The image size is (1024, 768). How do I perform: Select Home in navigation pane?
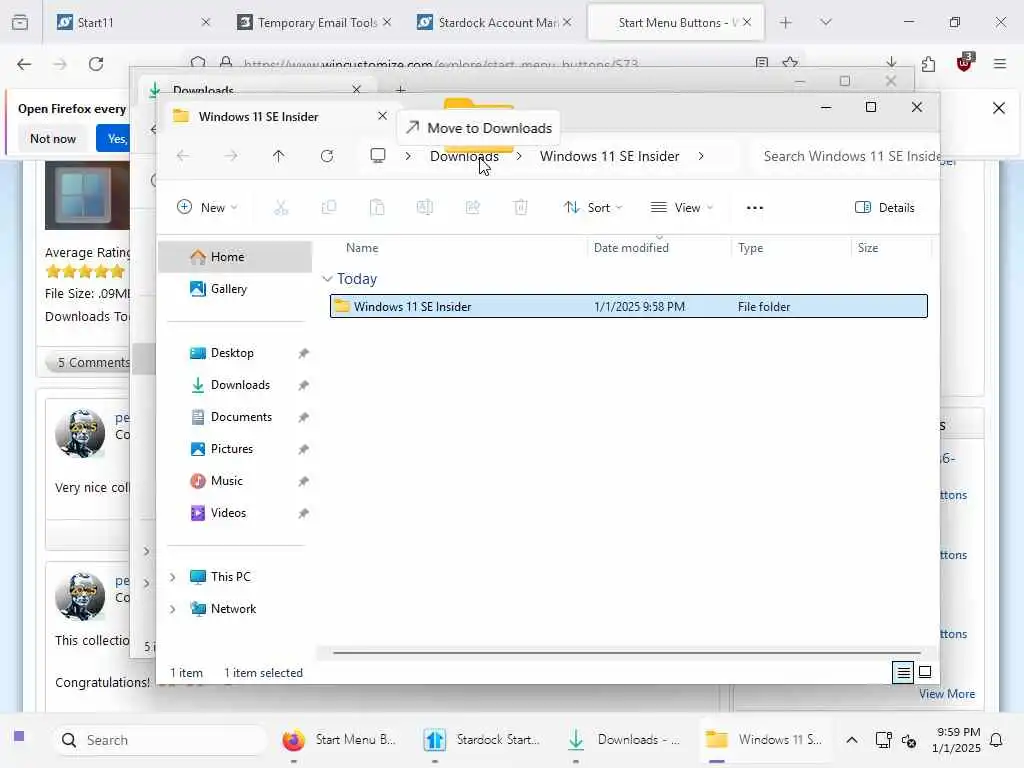click(236, 257)
